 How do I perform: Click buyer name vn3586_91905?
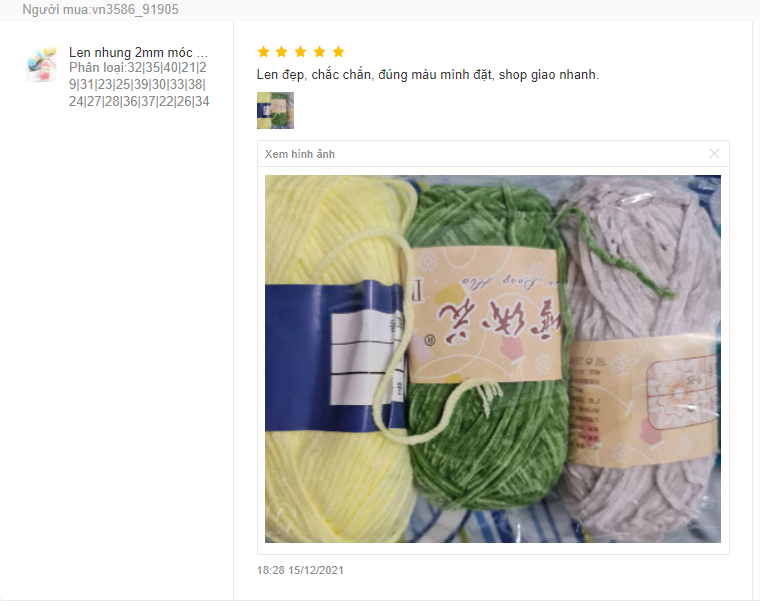click(100, 9)
